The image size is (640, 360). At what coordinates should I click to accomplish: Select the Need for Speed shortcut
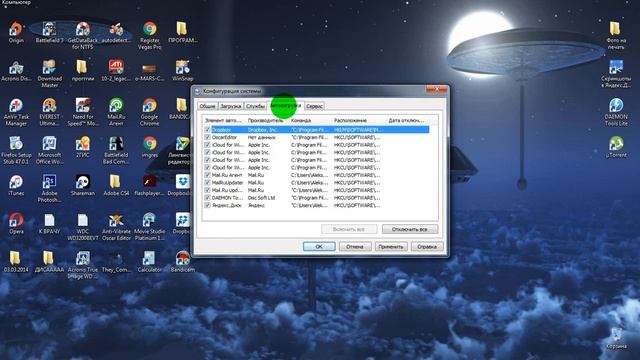point(83,112)
